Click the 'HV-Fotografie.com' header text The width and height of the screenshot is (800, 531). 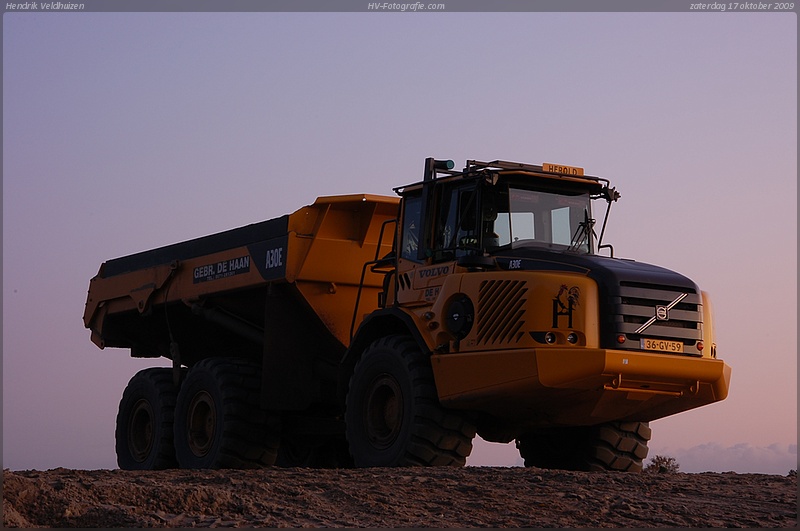(x=406, y=6)
